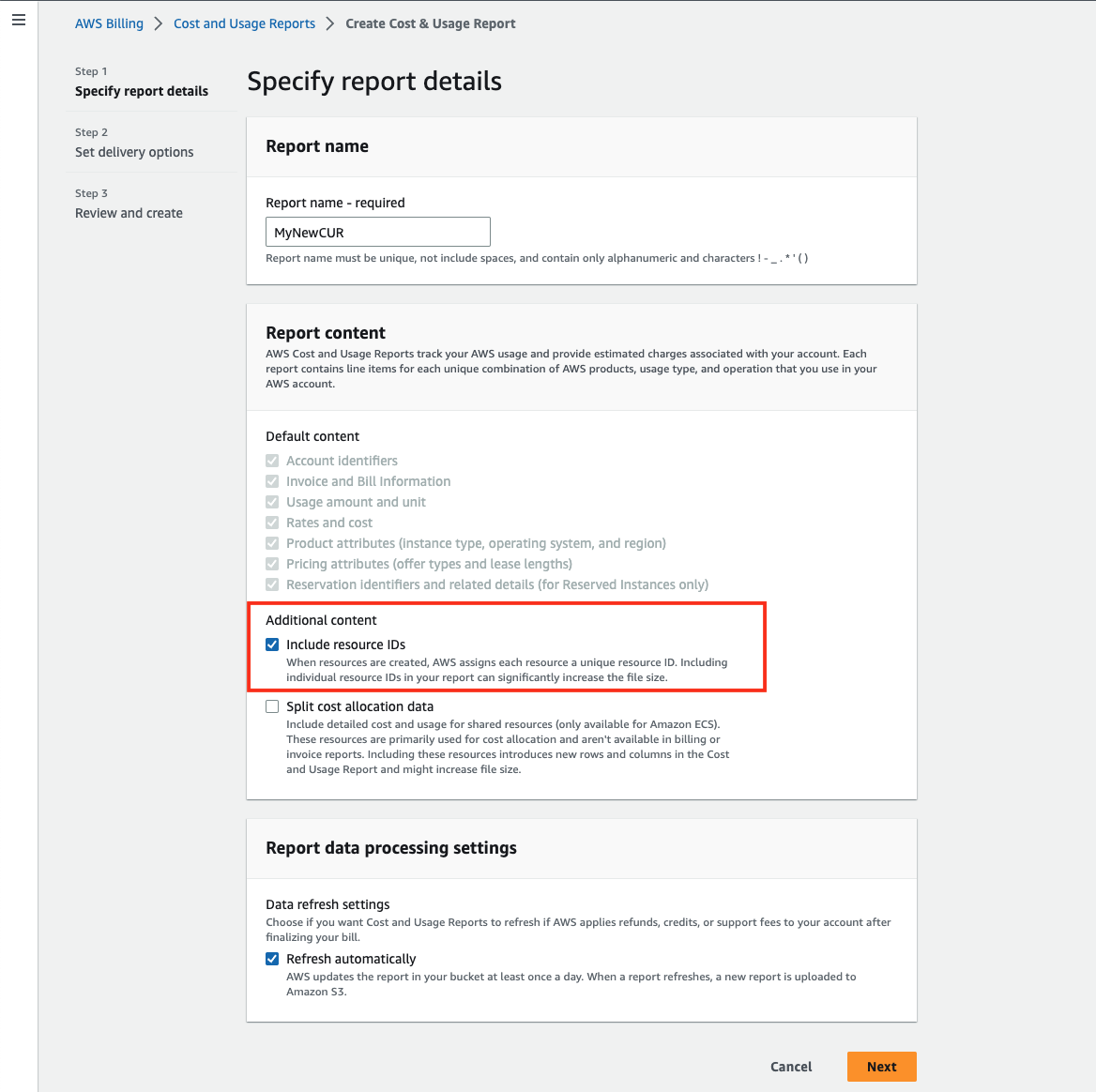Click the Next button
The image size is (1096, 1092).
[x=881, y=1067]
